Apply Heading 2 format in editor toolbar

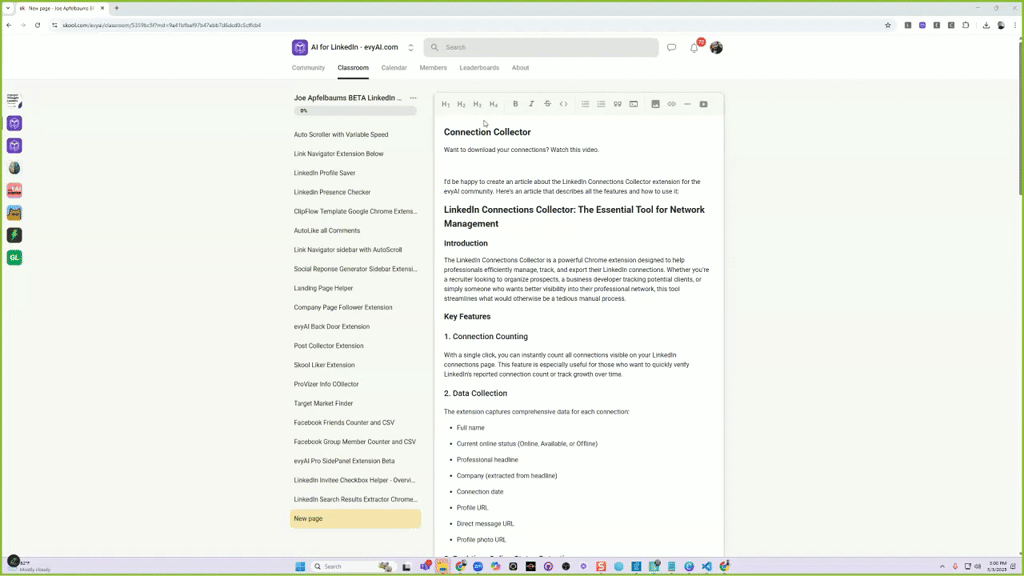(461, 104)
